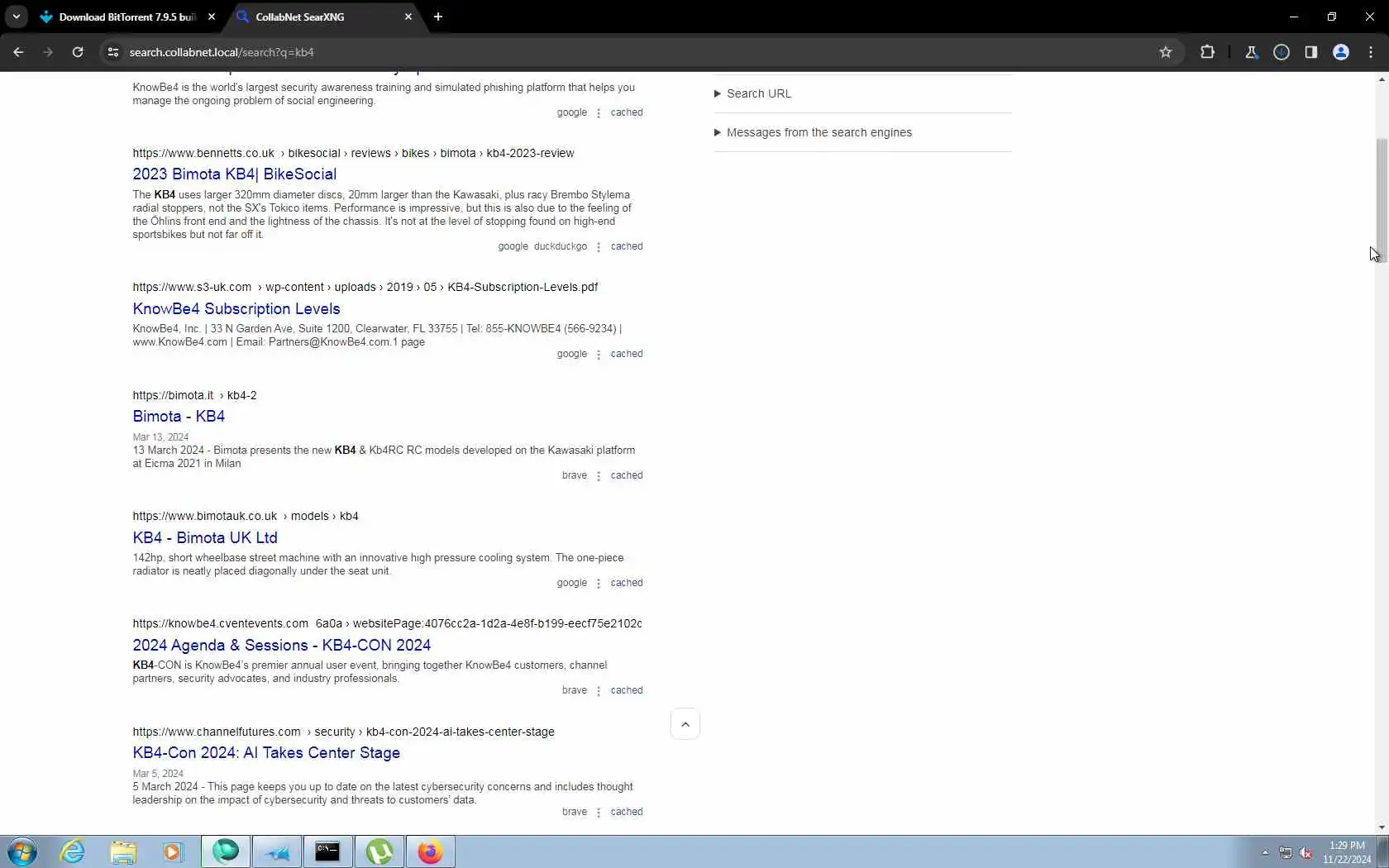
Task: Close the CollabNet SearXNG tab
Action: (x=408, y=17)
